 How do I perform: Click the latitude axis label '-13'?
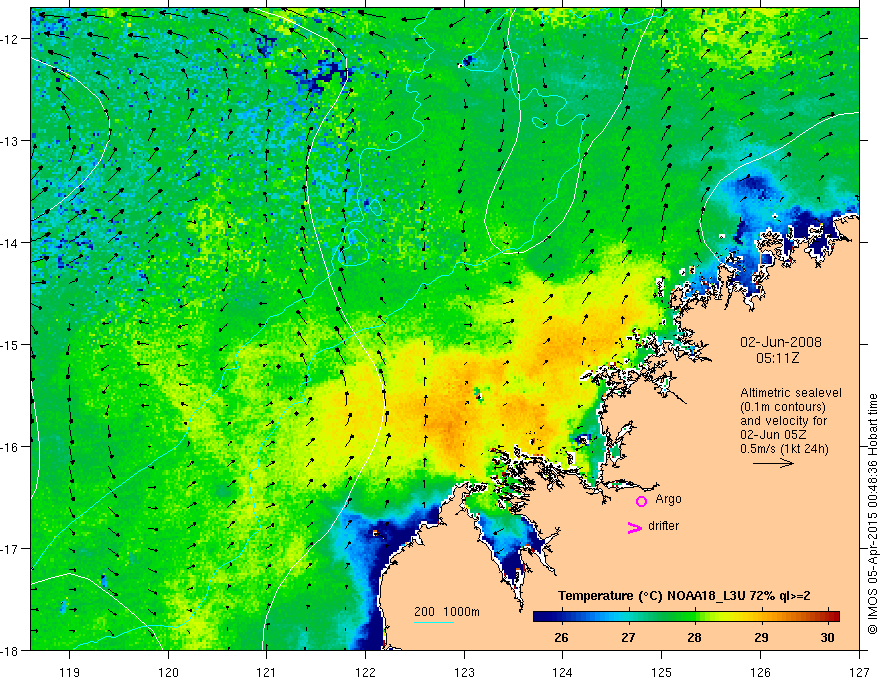[10, 141]
